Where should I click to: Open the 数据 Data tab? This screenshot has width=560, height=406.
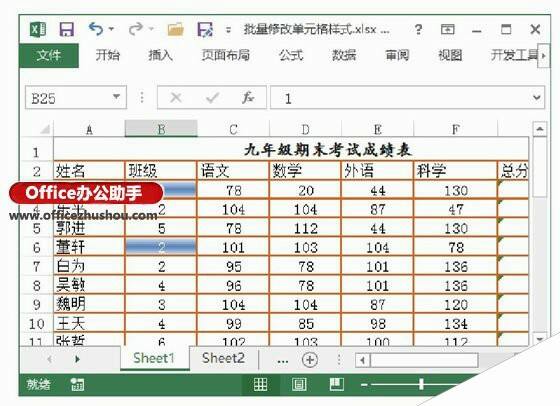click(344, 55)
